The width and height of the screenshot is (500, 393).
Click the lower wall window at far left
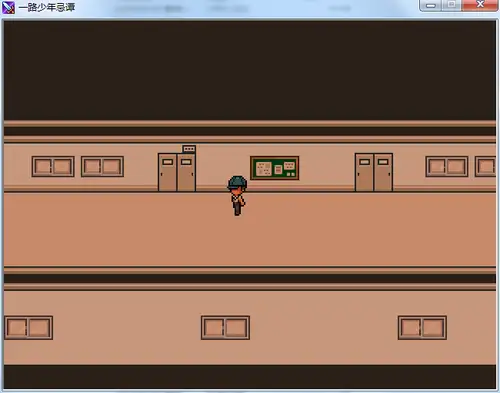(29, 328)
